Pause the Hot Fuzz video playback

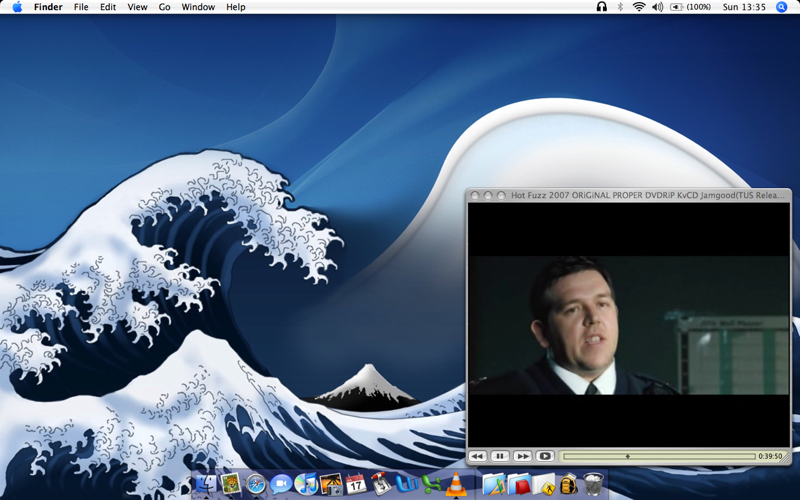[x=500, y=456]
